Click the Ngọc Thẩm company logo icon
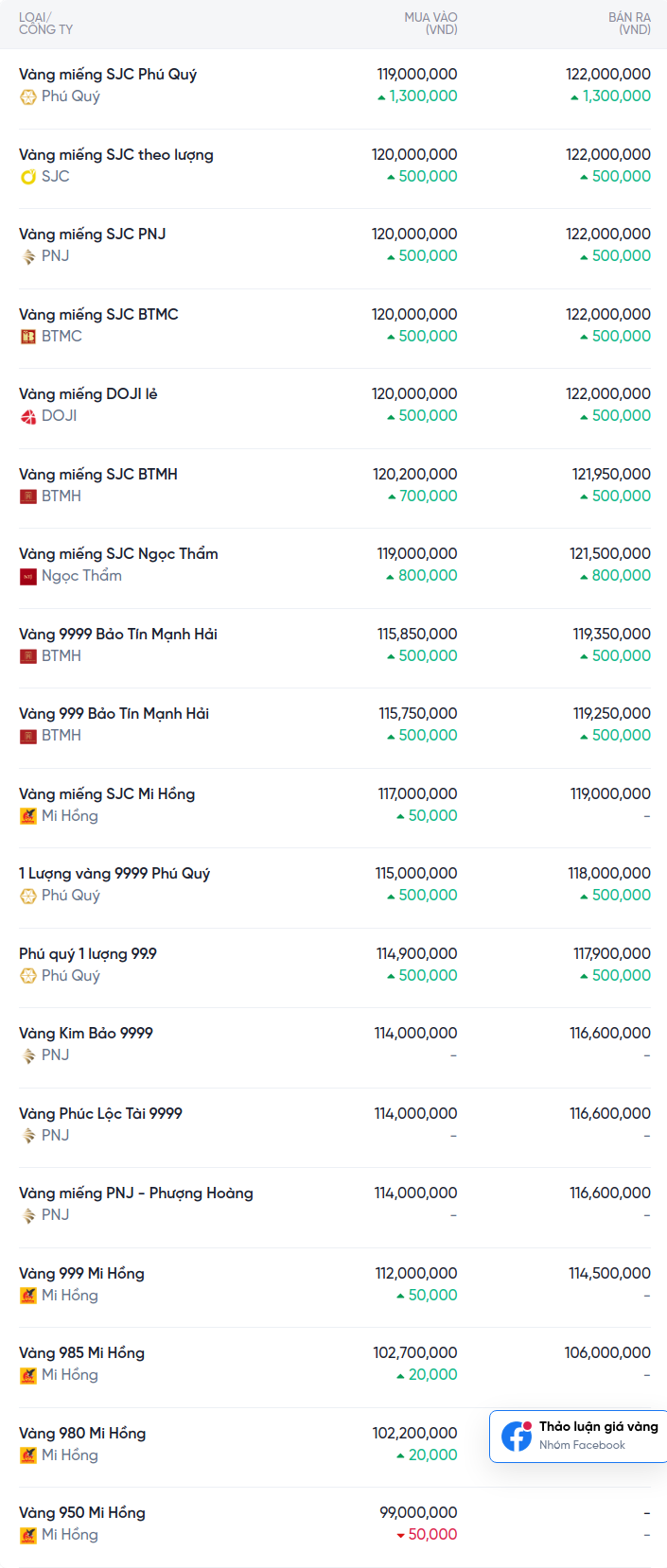The image size is (667, 1568). pos(28,576)
